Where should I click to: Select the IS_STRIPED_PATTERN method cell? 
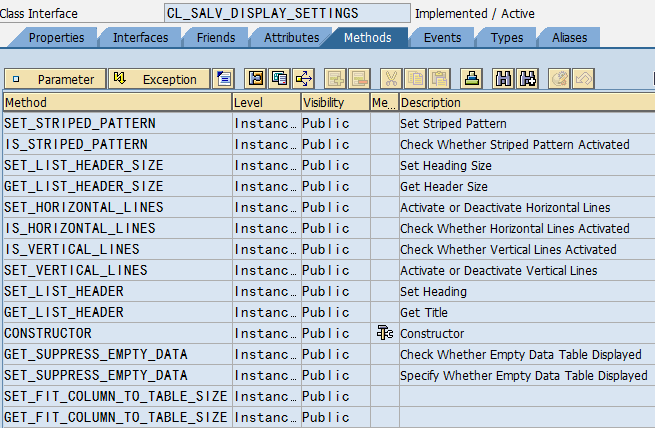click(117, 144)
